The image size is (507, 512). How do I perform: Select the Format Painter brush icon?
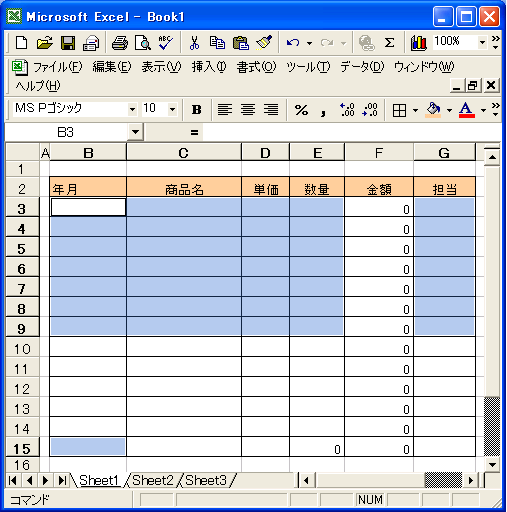(x=264, y=43)
